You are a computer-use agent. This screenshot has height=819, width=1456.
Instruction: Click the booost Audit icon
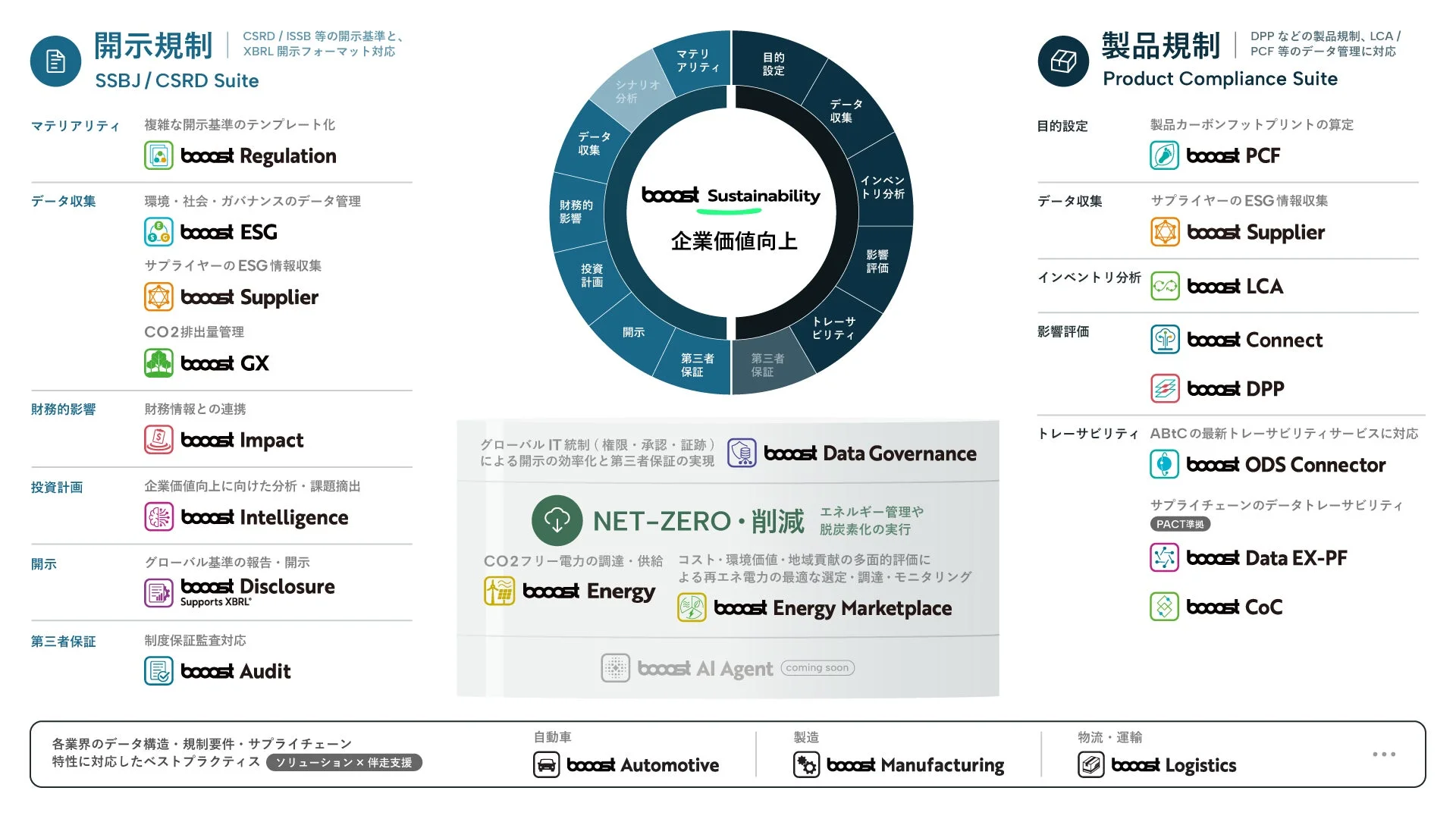pos(158,671)
